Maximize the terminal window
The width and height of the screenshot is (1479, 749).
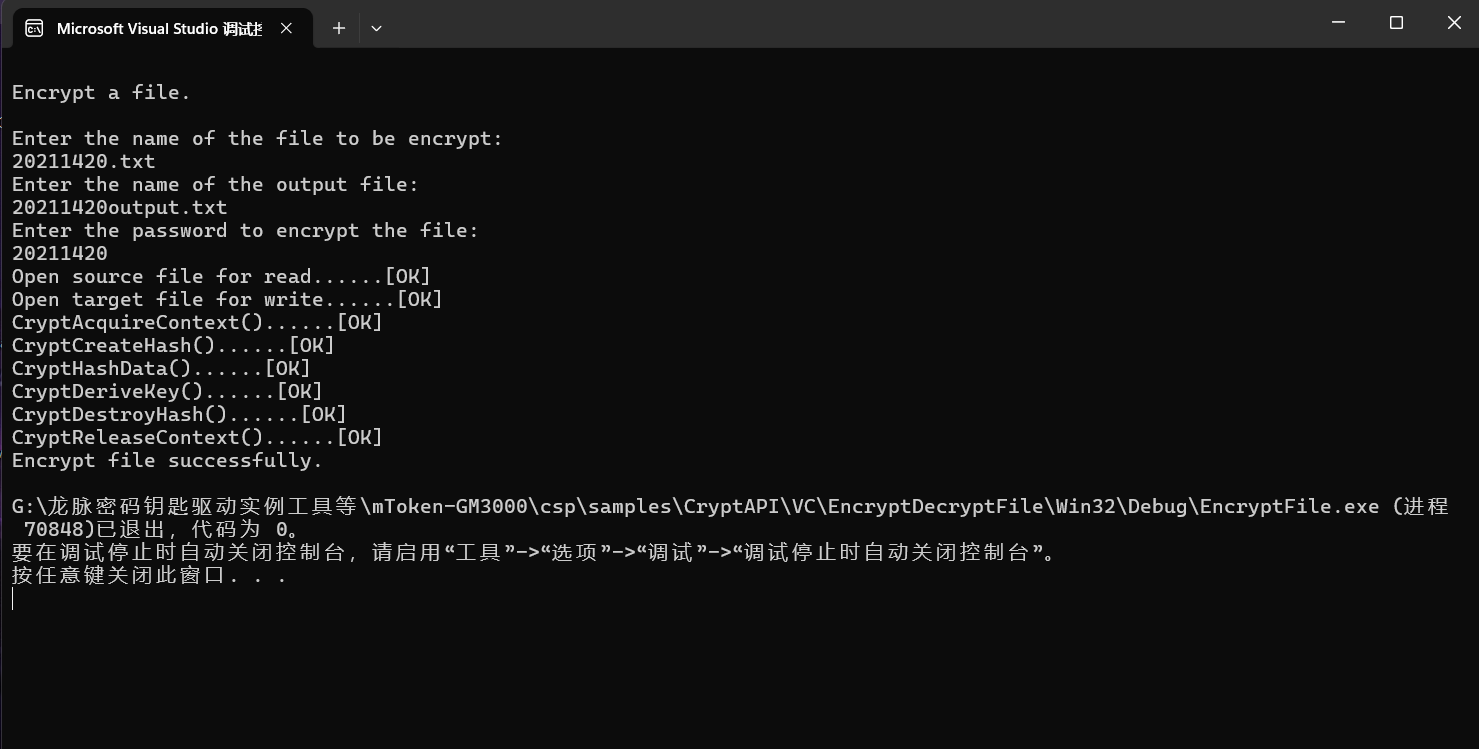pyautogui.click(x=1397, y=22)
